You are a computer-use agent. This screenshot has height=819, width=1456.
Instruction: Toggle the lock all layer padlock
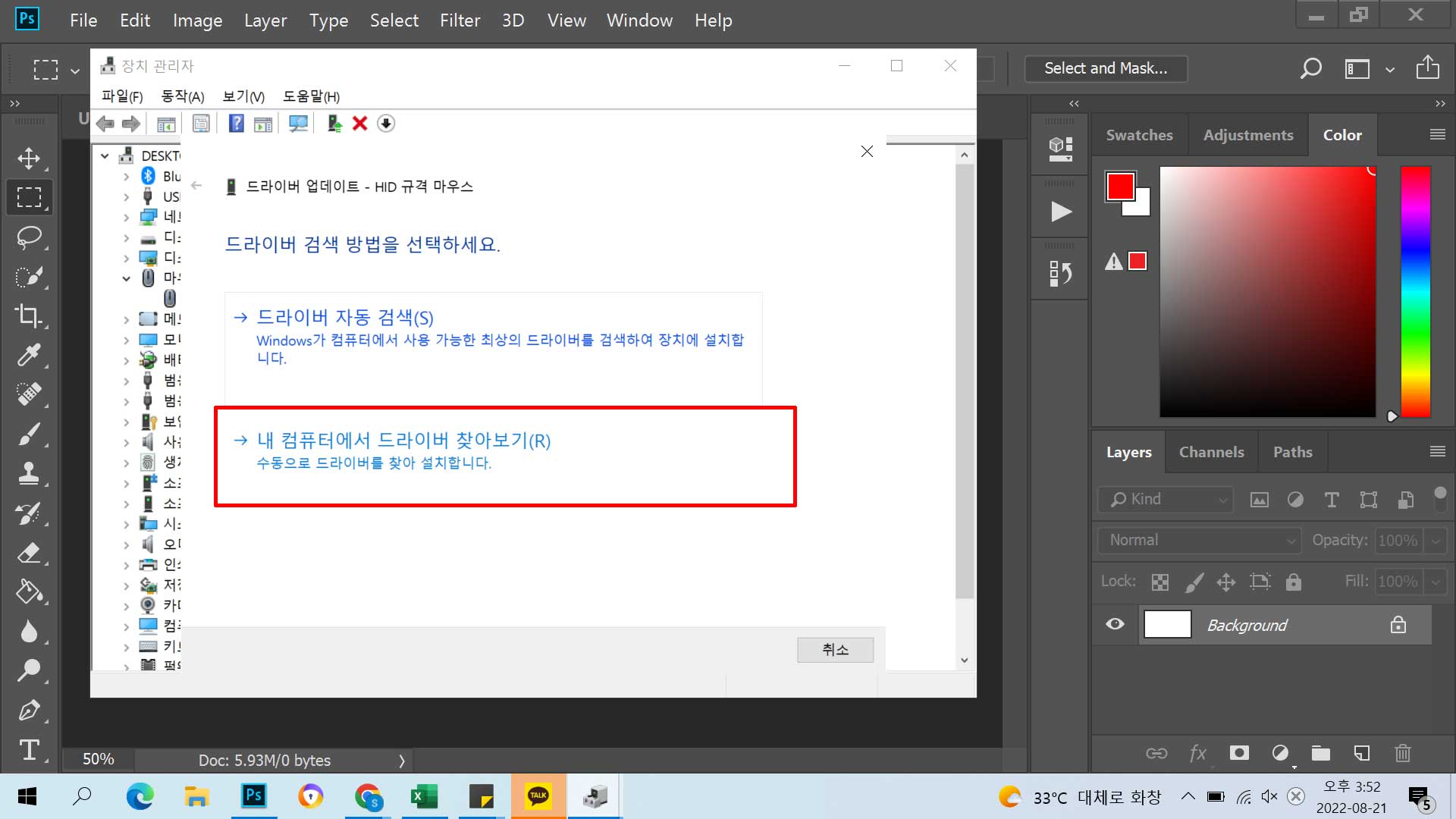click(x=1293, y=582)
